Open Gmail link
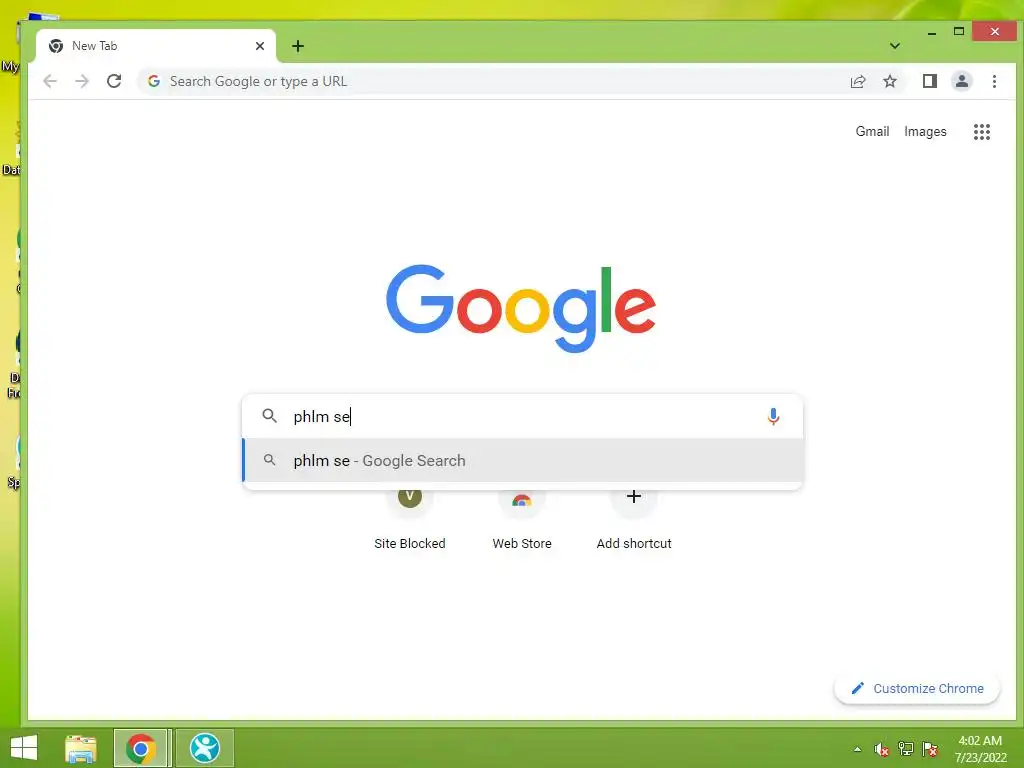This screenshot has height=768, width=1024. (872, 131)
